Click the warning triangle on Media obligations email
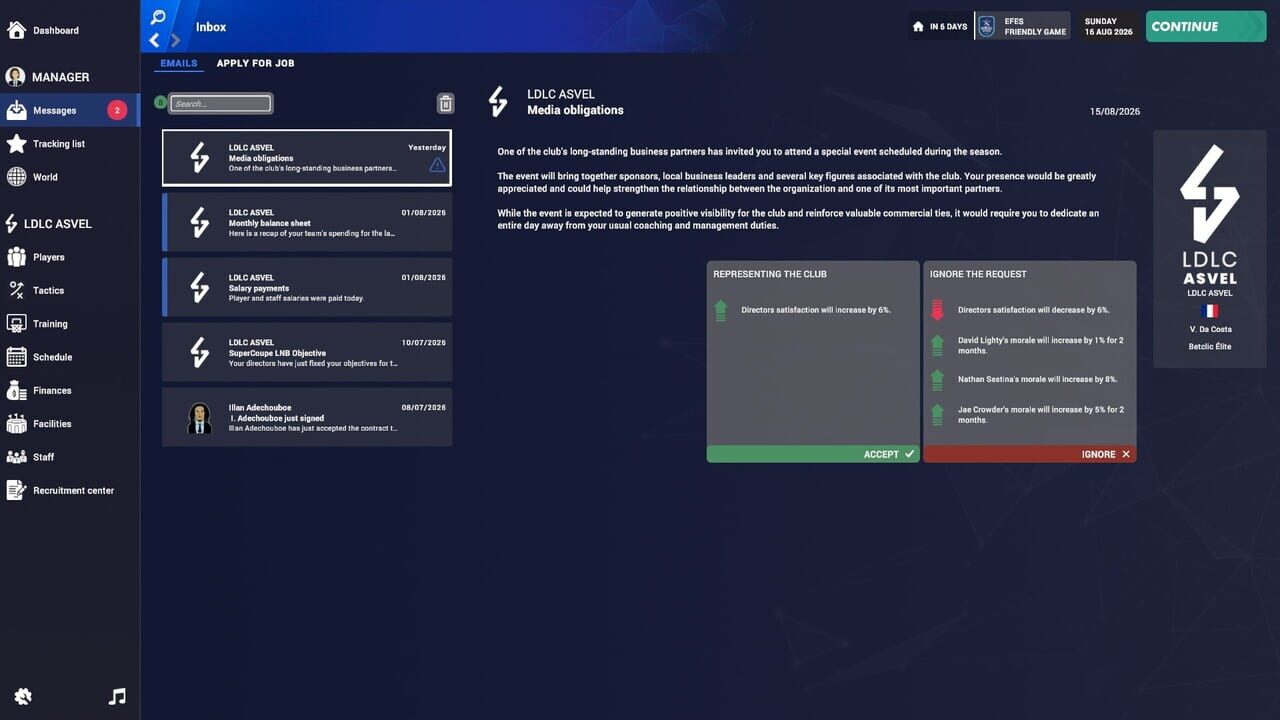Screen dimensions: 1280x720 437,165
